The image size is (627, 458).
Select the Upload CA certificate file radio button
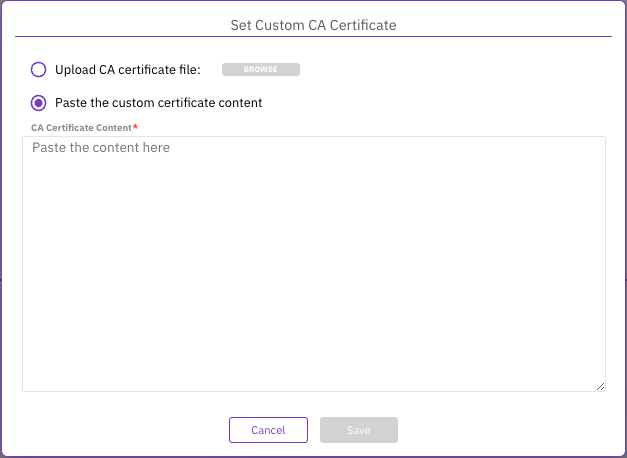39,70
